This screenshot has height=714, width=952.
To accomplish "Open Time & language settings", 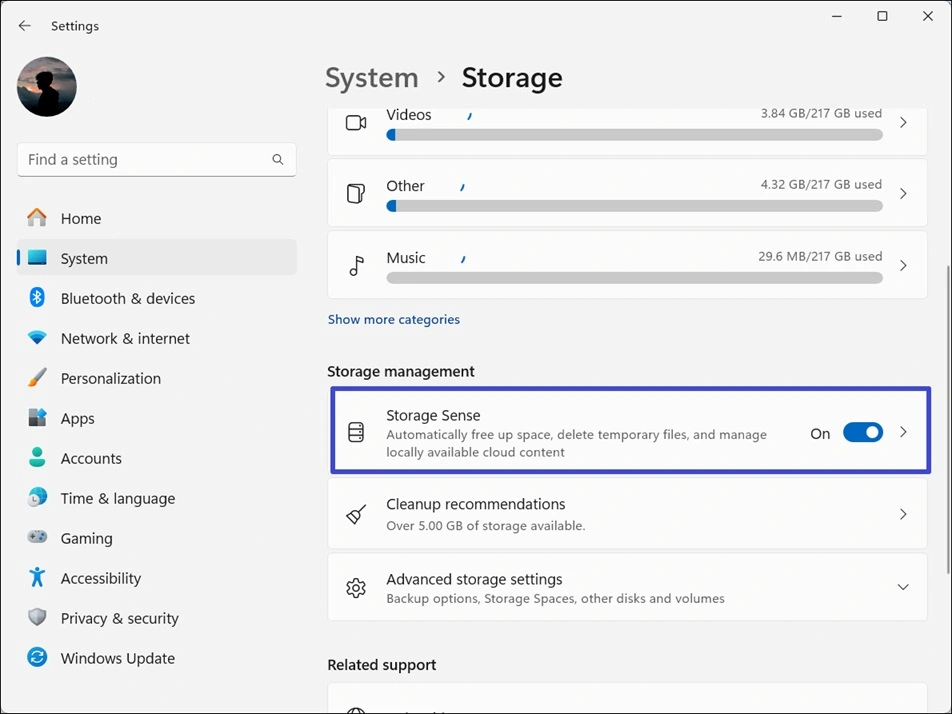I will click(x=117, y=498).
